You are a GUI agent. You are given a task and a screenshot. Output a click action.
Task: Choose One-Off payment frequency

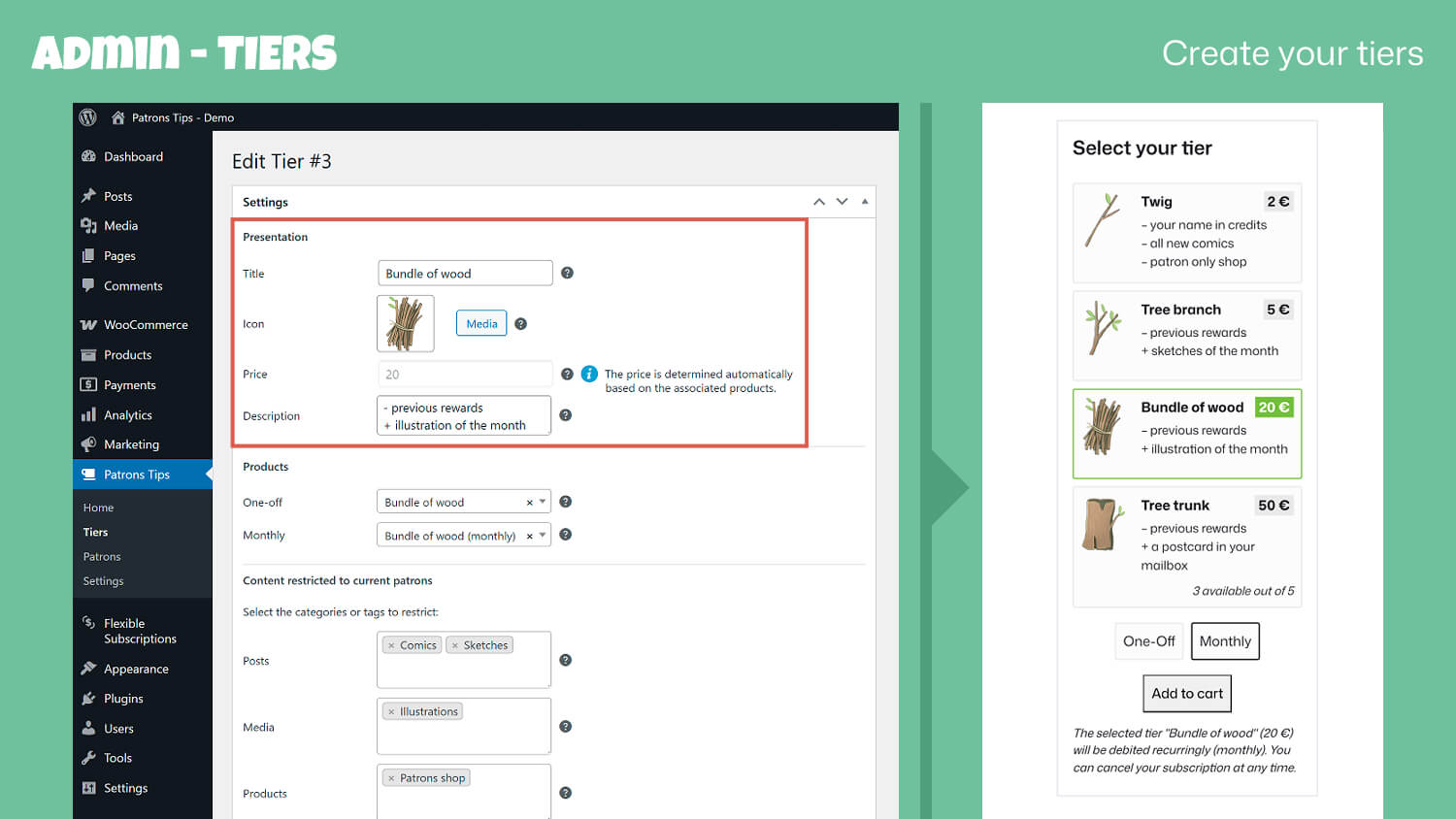pos(1149,641)
